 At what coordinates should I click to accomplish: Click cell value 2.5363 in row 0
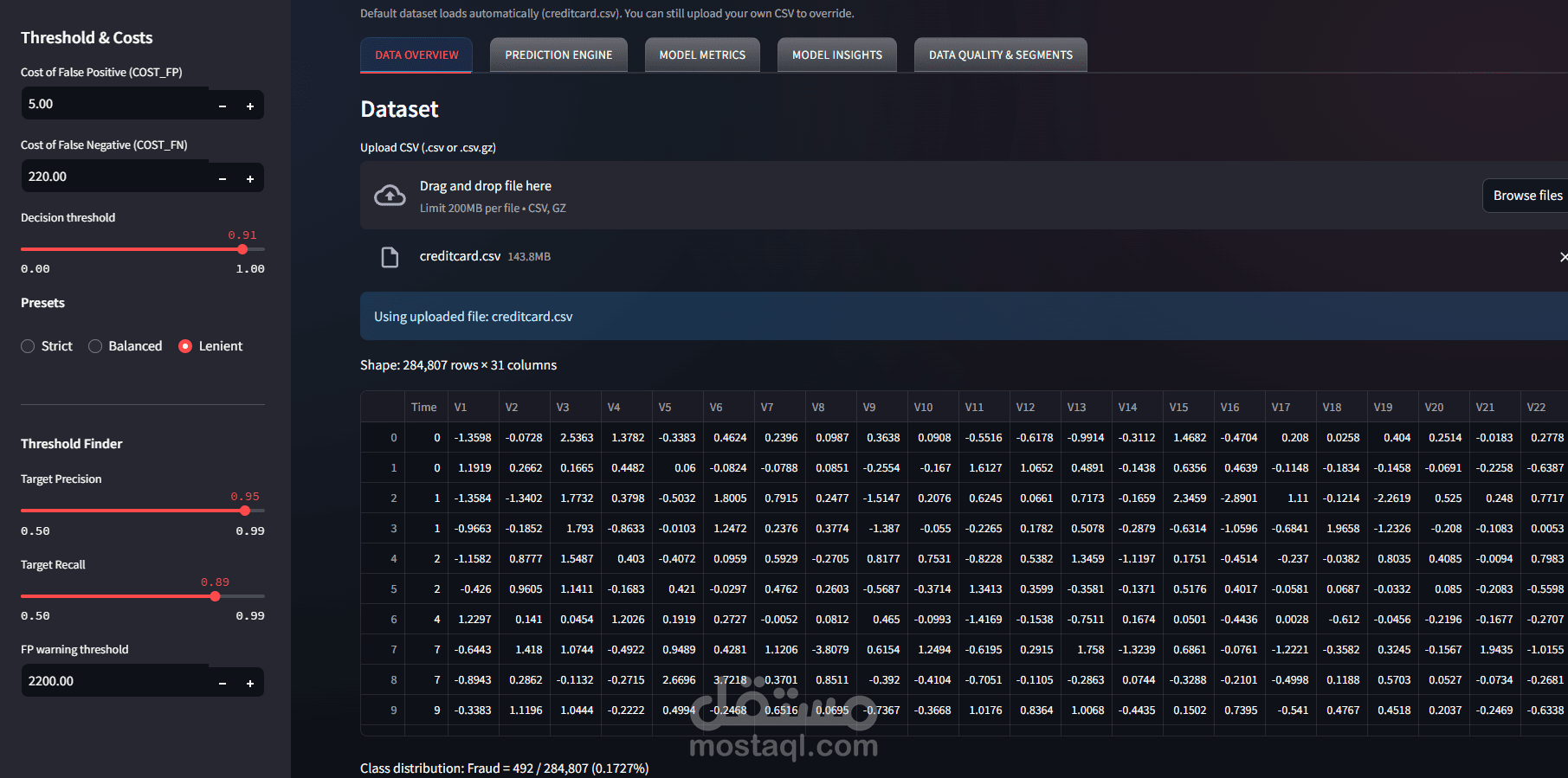pyautogui.click(x=576, y=438)
